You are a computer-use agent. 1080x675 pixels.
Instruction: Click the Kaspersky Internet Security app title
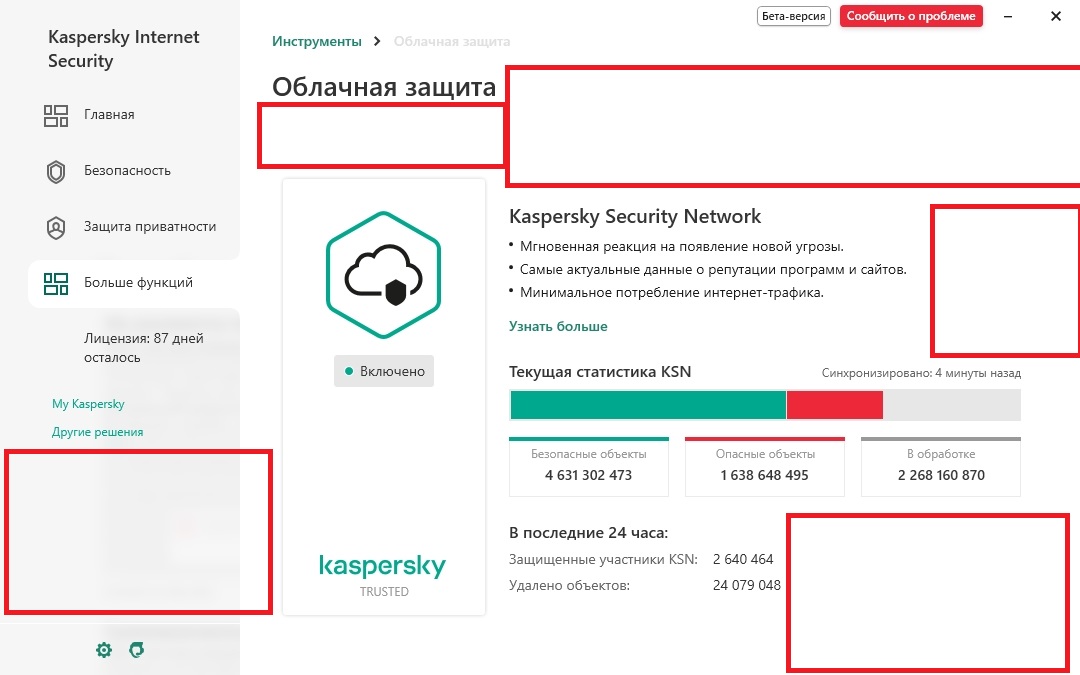click(124, 49)
